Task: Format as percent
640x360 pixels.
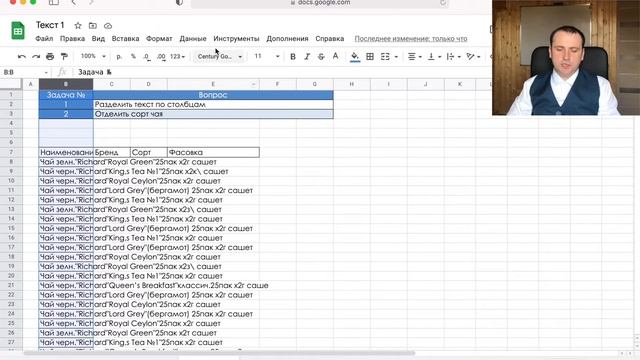Action: 133,56
